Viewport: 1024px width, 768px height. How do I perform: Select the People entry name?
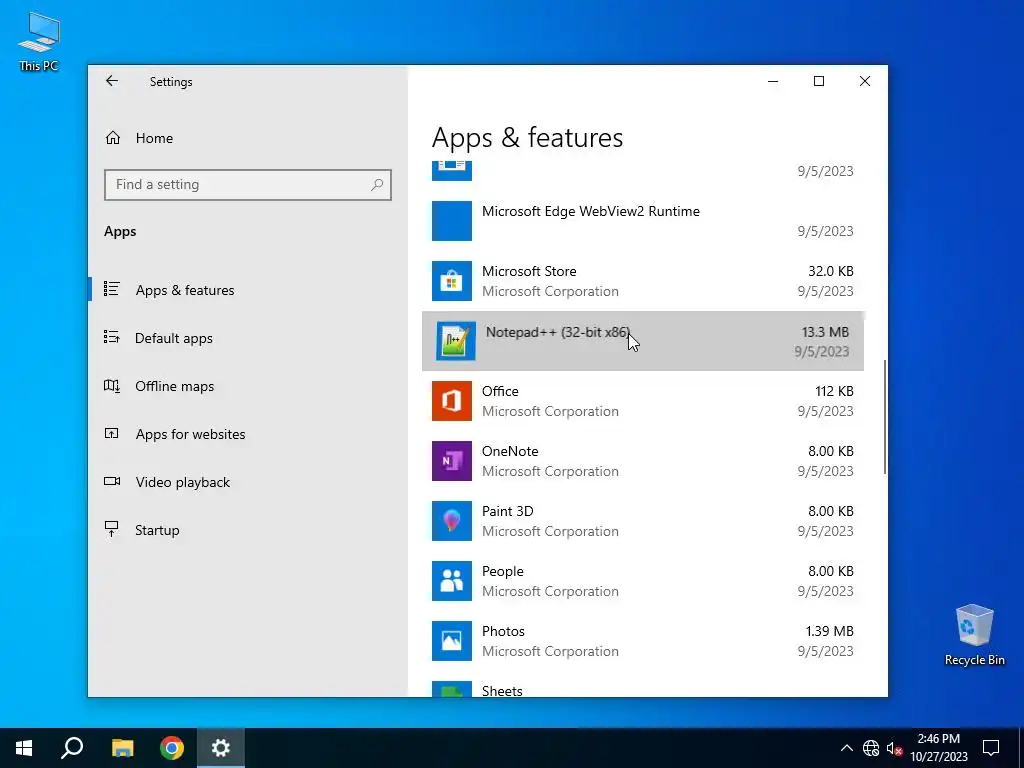click(503, 571)
